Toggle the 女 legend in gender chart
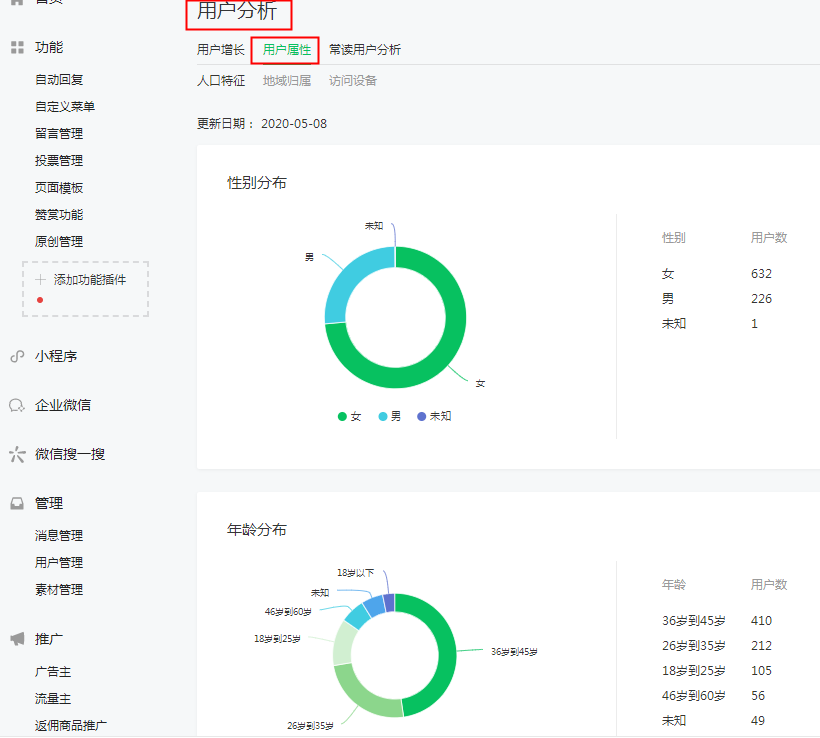The image size is (820, 738). pos(350,415)
